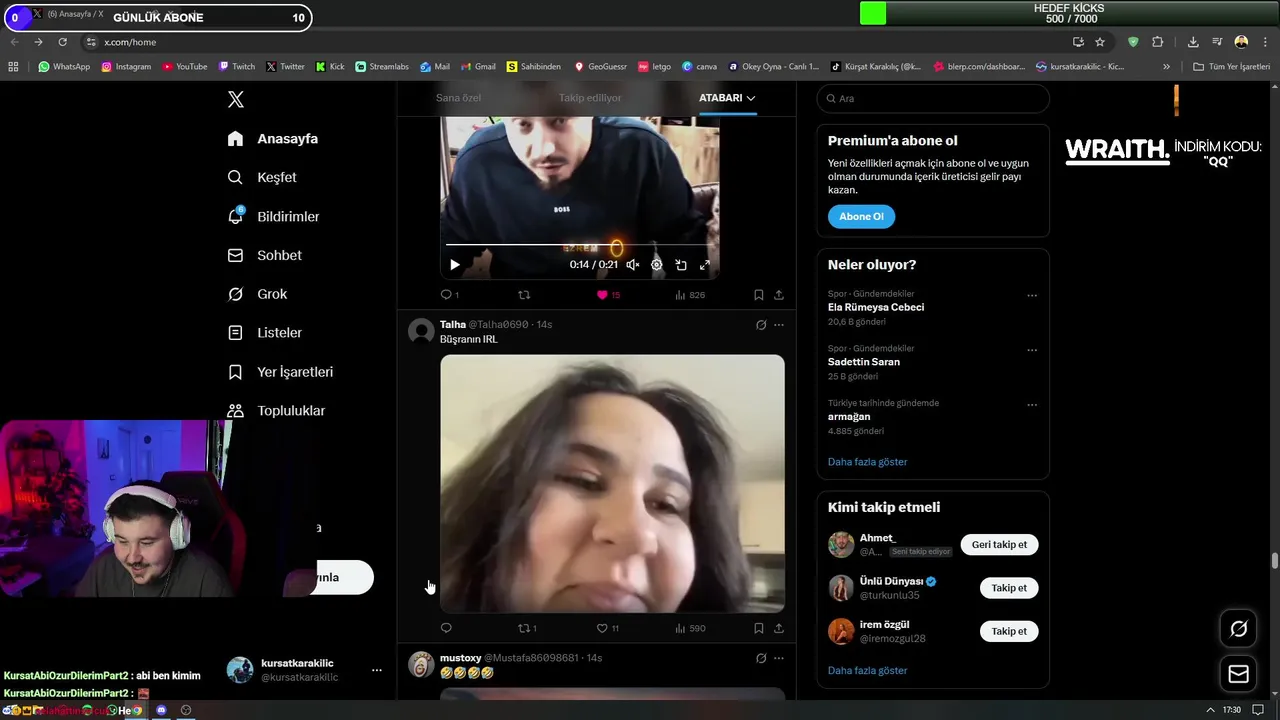
Task: Open Sohbet messages
Action: click(264, 255)
